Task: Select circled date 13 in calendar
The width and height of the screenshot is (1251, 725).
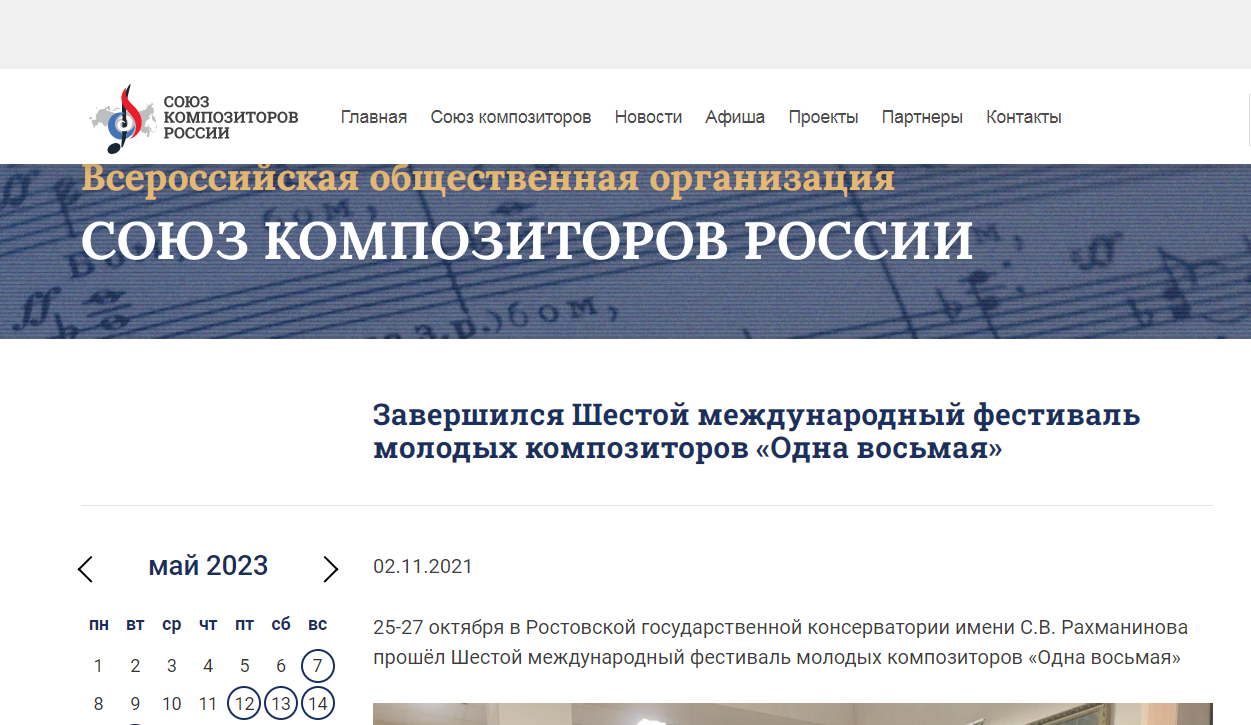Action: pos(281,704)
